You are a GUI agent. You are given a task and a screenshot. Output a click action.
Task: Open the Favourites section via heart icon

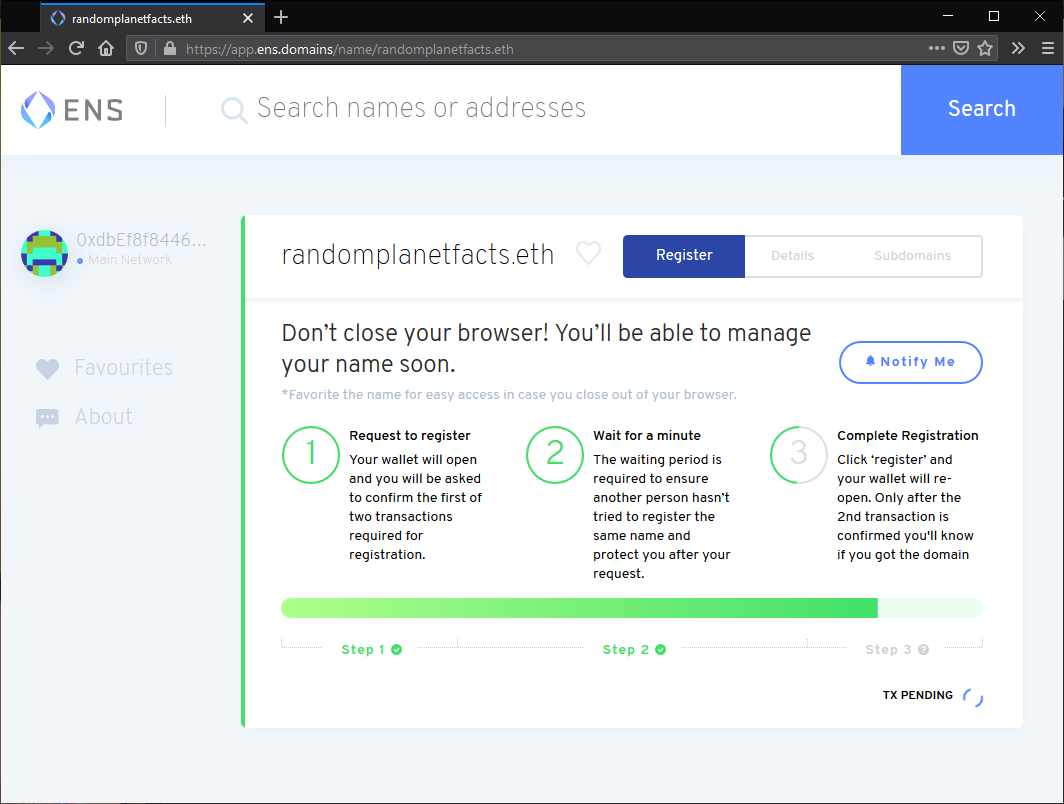click(47, 368)
